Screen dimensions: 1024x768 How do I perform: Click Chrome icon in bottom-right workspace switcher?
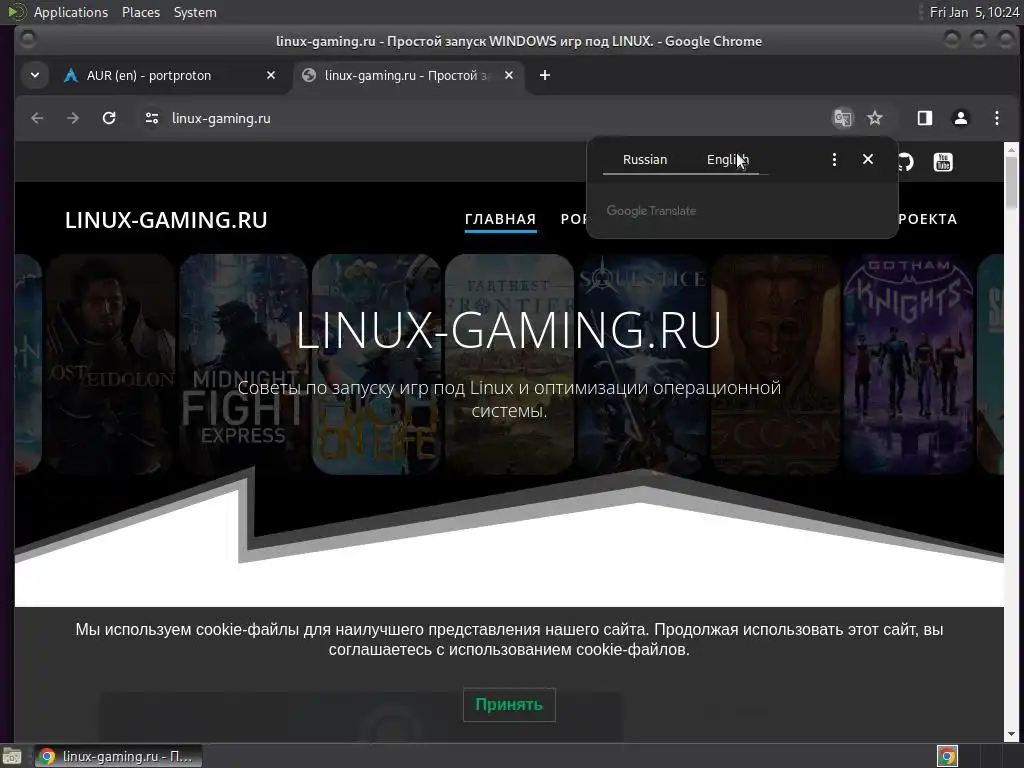pyautogui.click(x=948, y=756)
